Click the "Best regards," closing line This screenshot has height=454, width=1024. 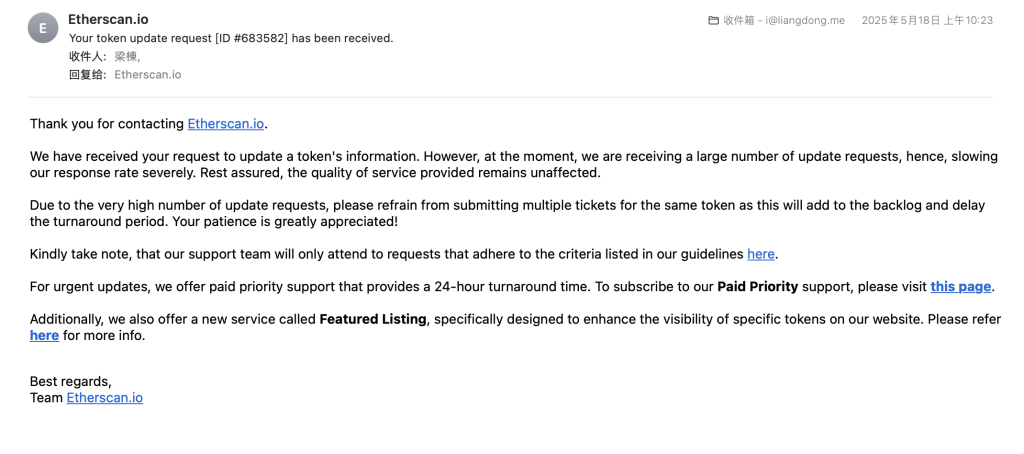[71, 381]
